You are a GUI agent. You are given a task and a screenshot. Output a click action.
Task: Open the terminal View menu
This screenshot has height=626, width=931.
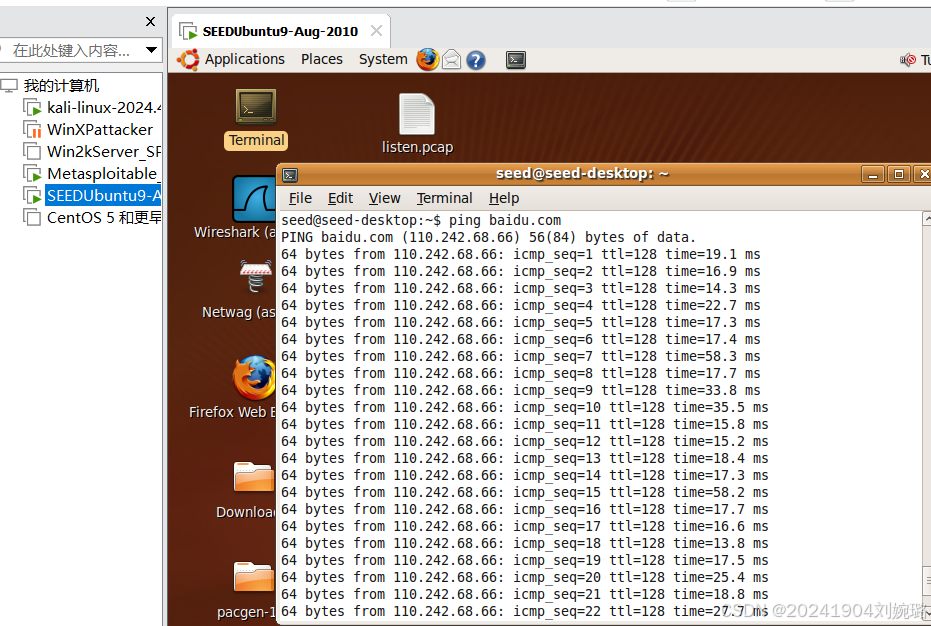[x=384, y=198]
